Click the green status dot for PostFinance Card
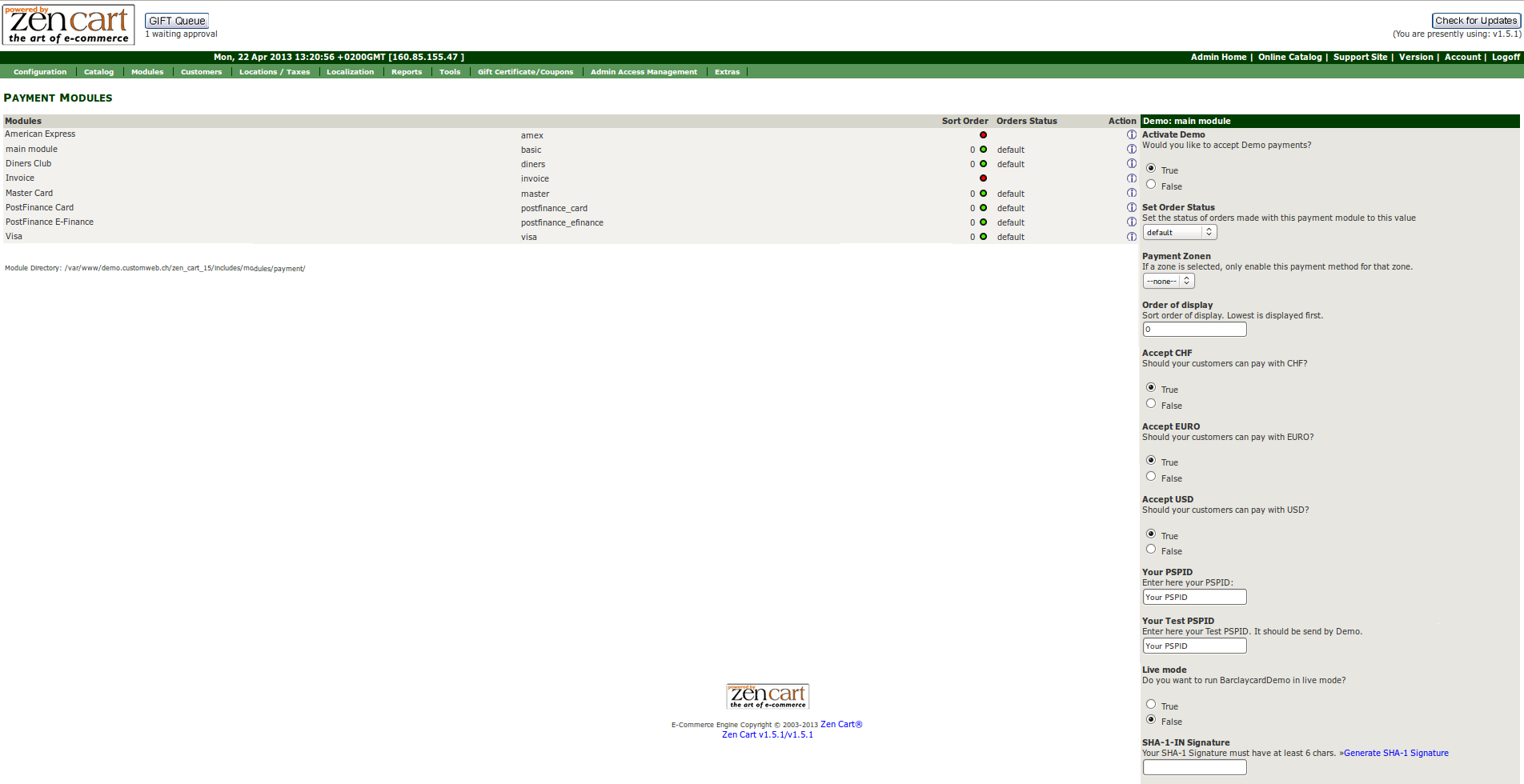This screenshot has width=1524, height=784. click(x=983, y=208)
